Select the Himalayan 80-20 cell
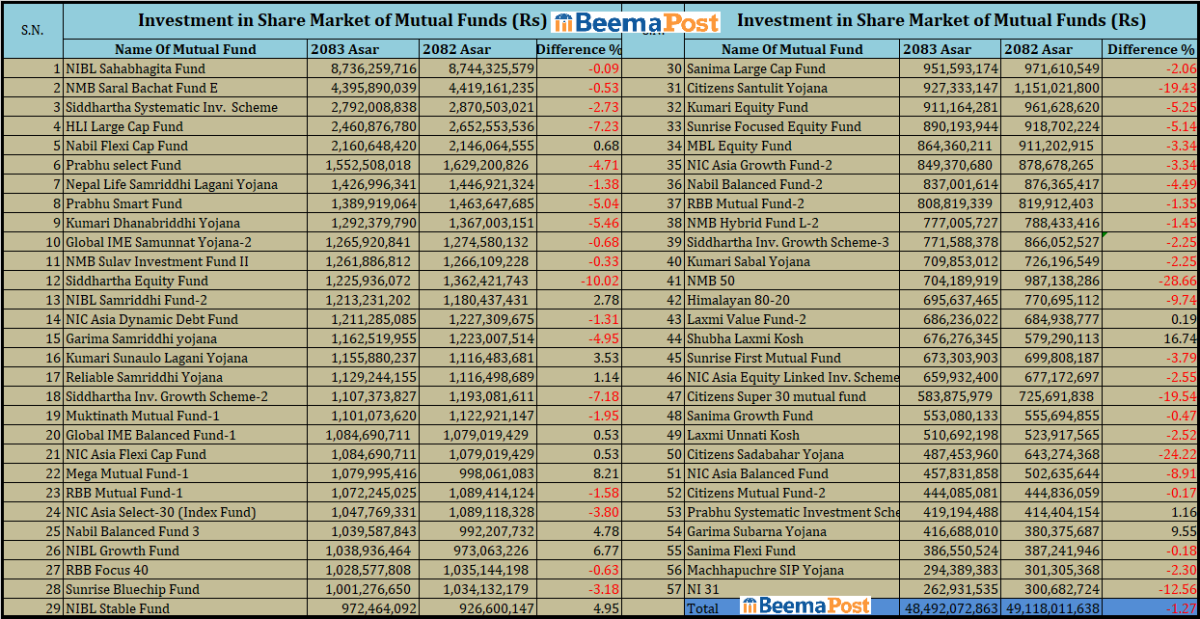This screenshot has width=1200, height=619. click(x=791, y=300)
